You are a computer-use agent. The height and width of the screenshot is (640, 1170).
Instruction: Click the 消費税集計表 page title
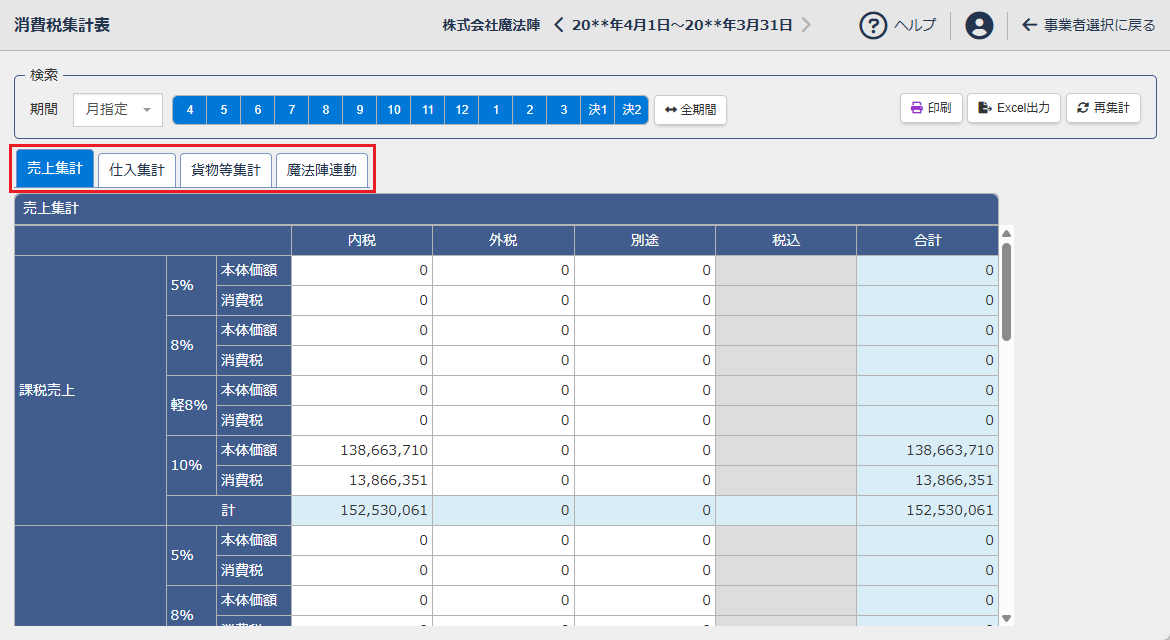(x=62, y=25)
